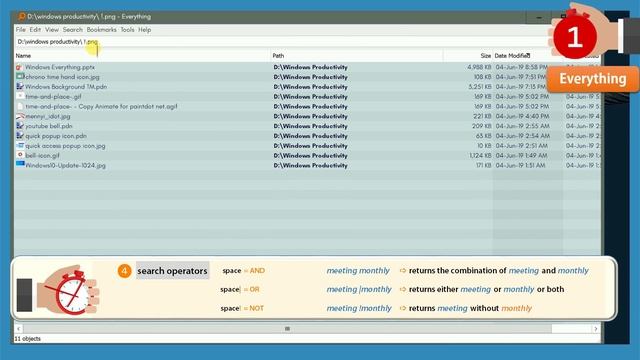Click the thumbnail icon of mennyi_idot.jpg

[20, 116]
